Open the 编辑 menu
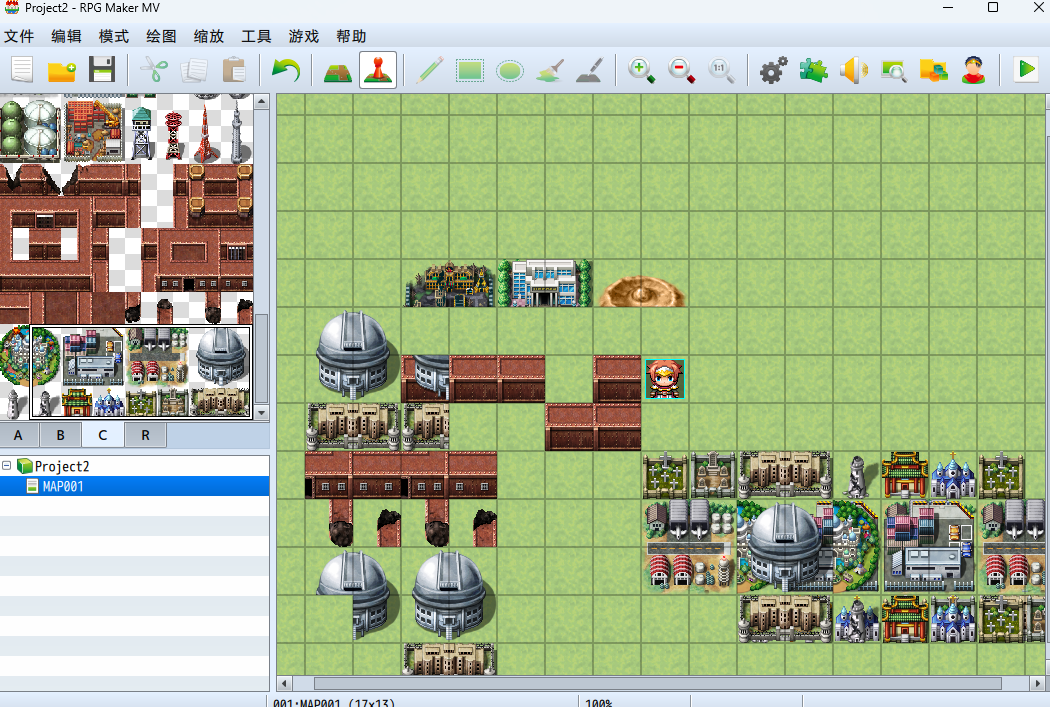The height and width of the screenshot is (707, 1050). (66, 36)
